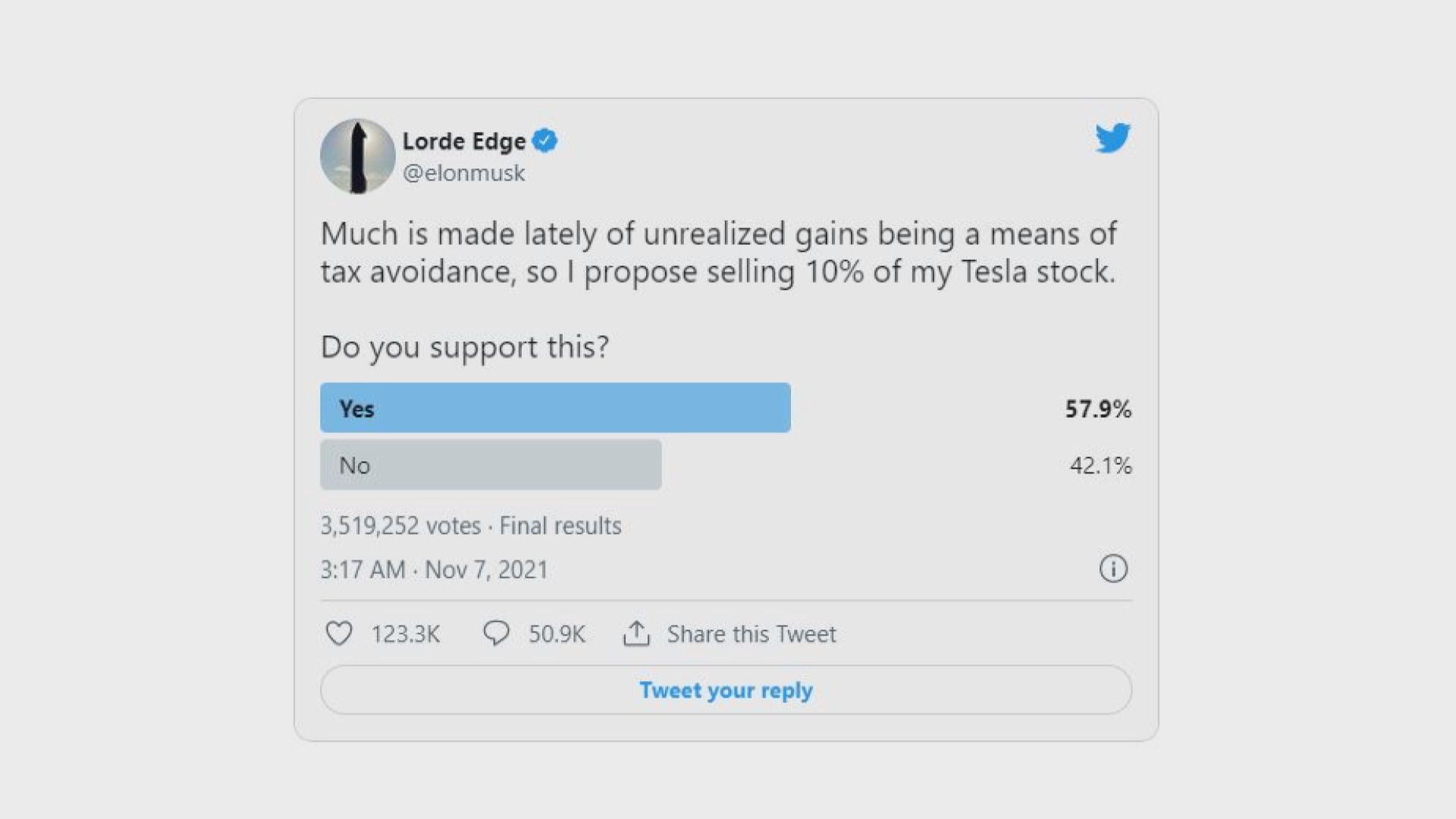Click the Lorde Edge display name
Screen dimensions: 1456x819
point(463,141)
